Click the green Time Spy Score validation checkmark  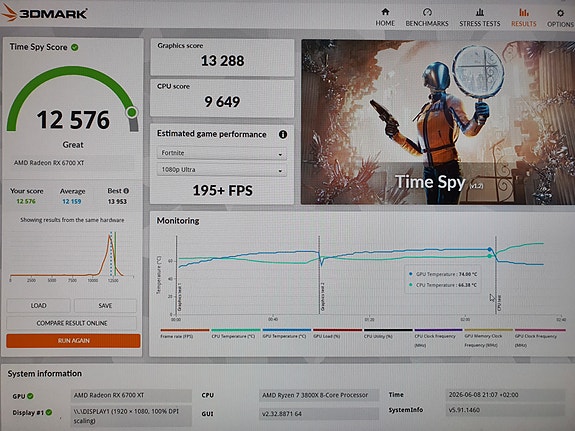[75, 47]
